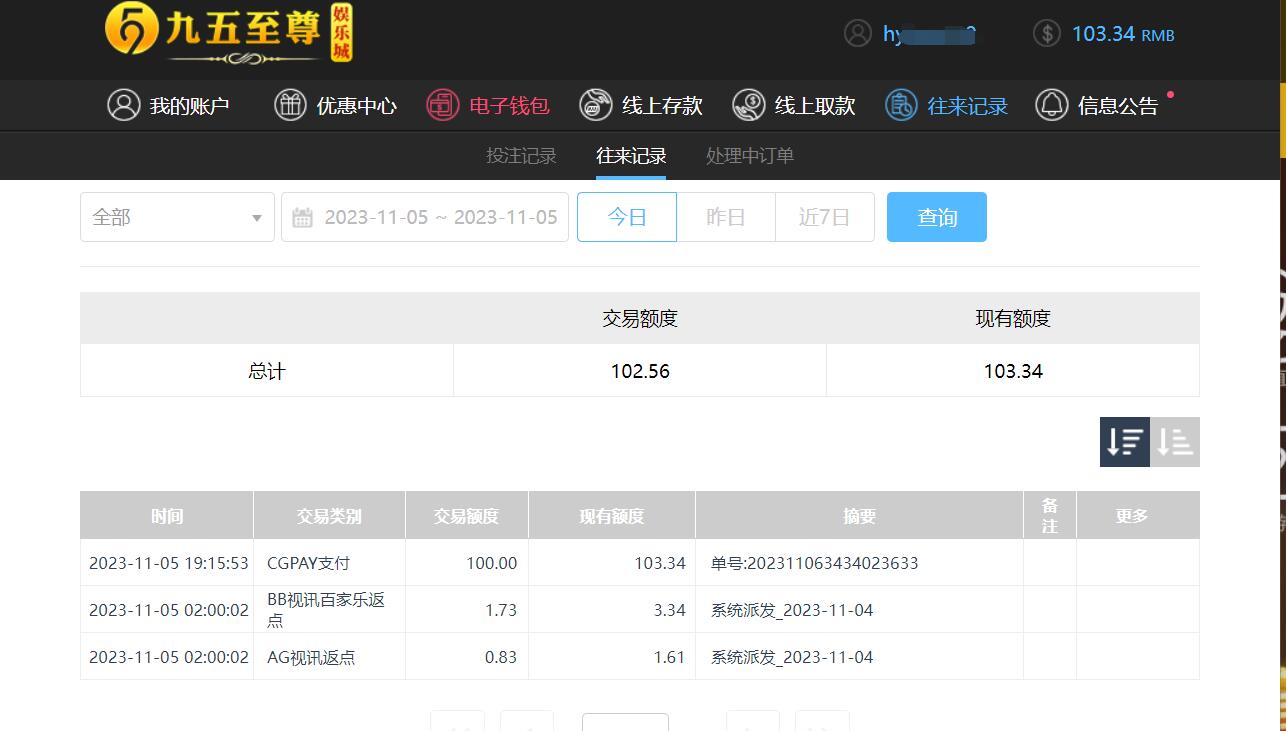Open the 全部 transaction type dropdown

(177, 217)
